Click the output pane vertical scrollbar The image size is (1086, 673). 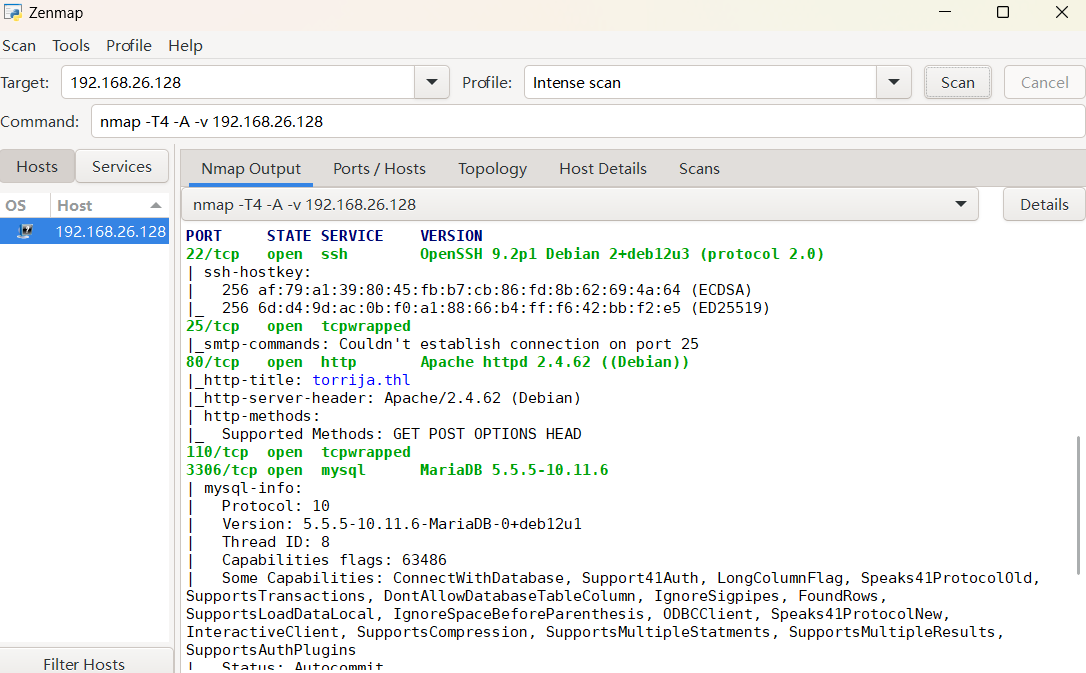coord(1078,505)
